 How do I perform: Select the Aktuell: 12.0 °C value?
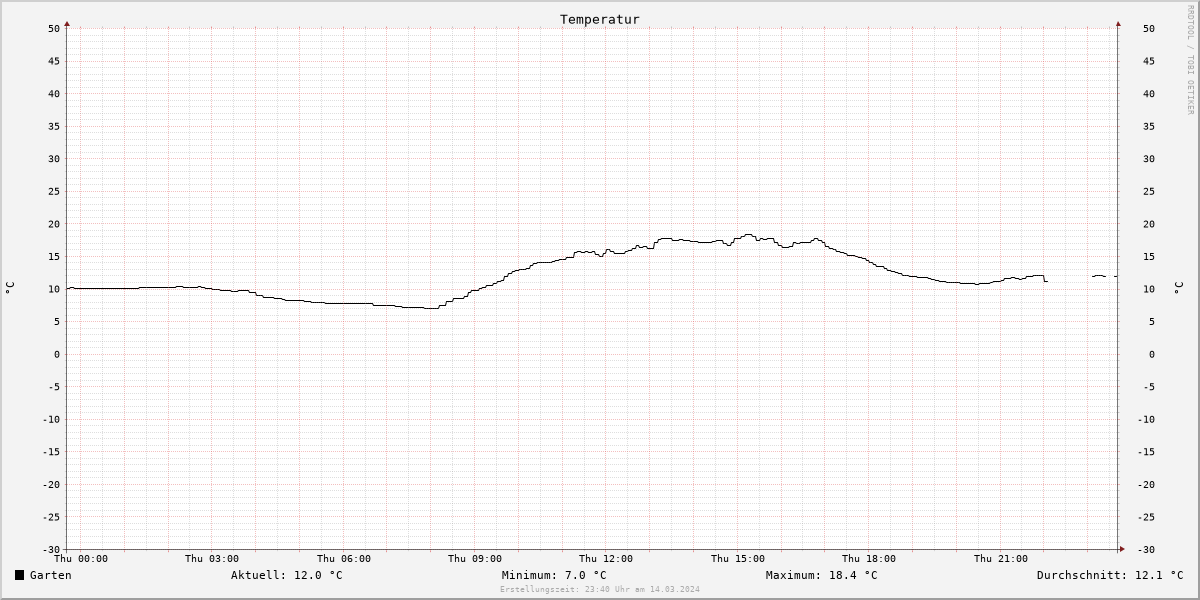286,575
